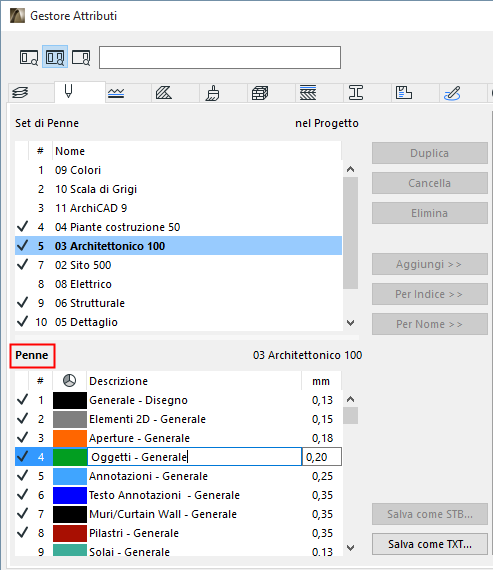Select pen set 04 Piante costruzione 50

(178, 227)
